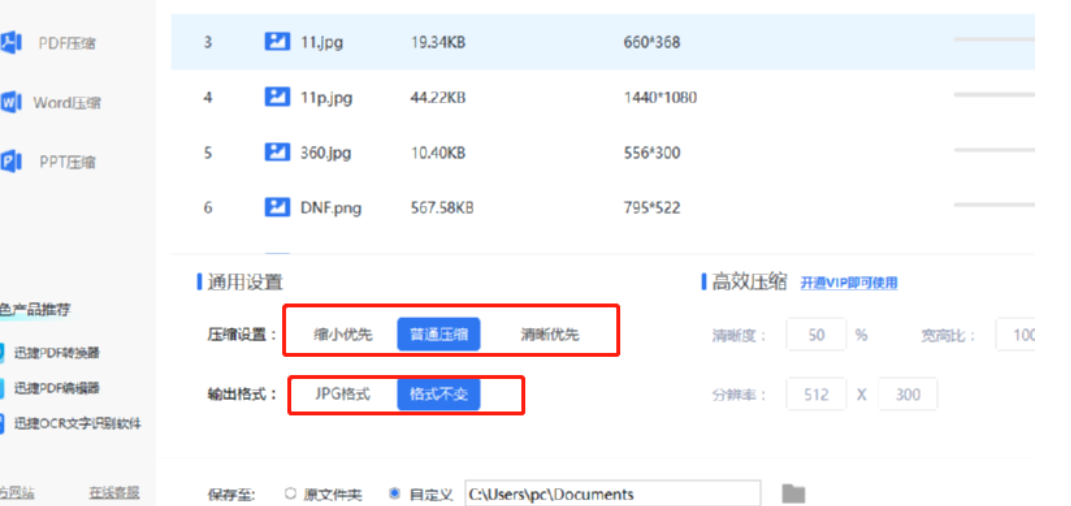Click file size 567.58KB
This screenshot has width=1071, height=506.
pyautogui.click(x=442, y=208)
